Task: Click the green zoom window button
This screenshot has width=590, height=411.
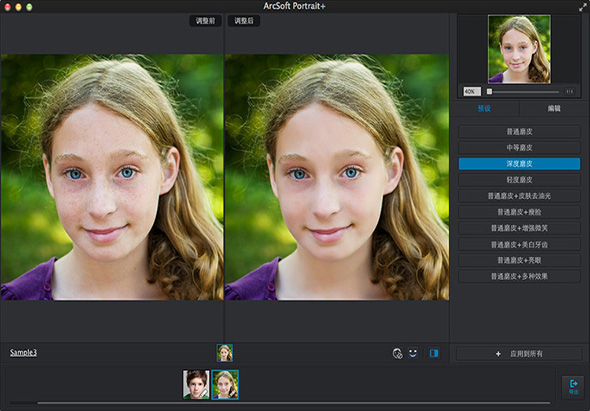Action: (29, 7)
